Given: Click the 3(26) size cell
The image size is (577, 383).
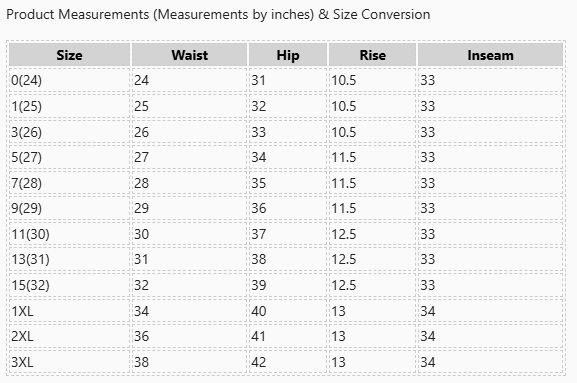Looking at the screenshot, I should pyautogui.click(x=70, y=132).
